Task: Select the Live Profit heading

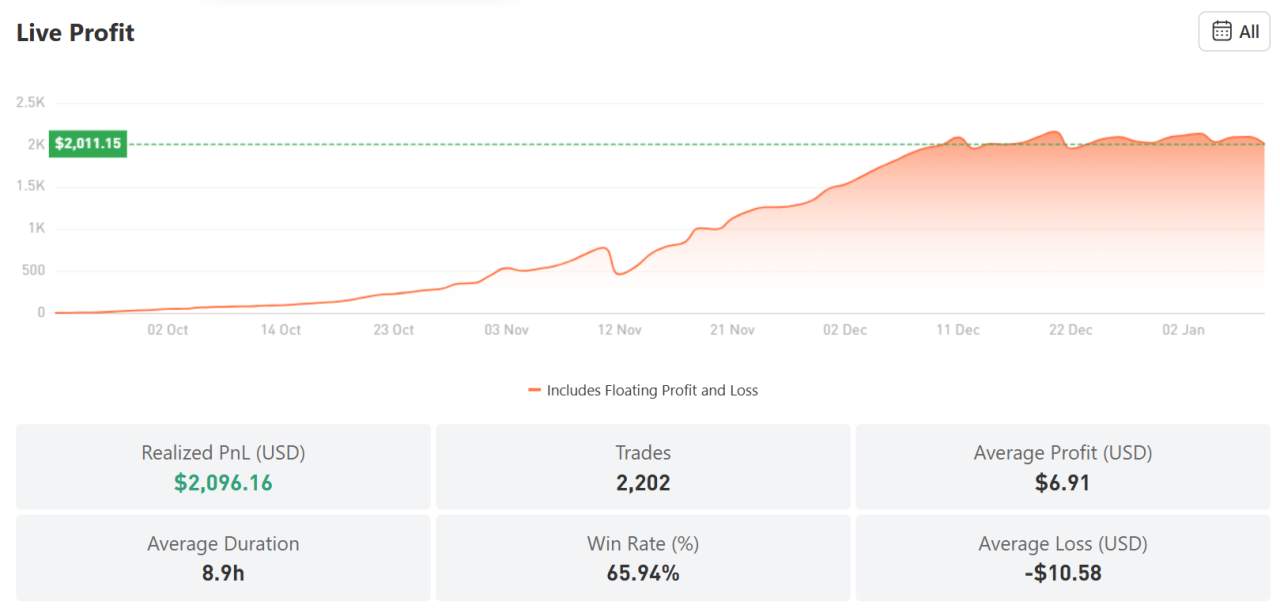Action: [75, 32]
